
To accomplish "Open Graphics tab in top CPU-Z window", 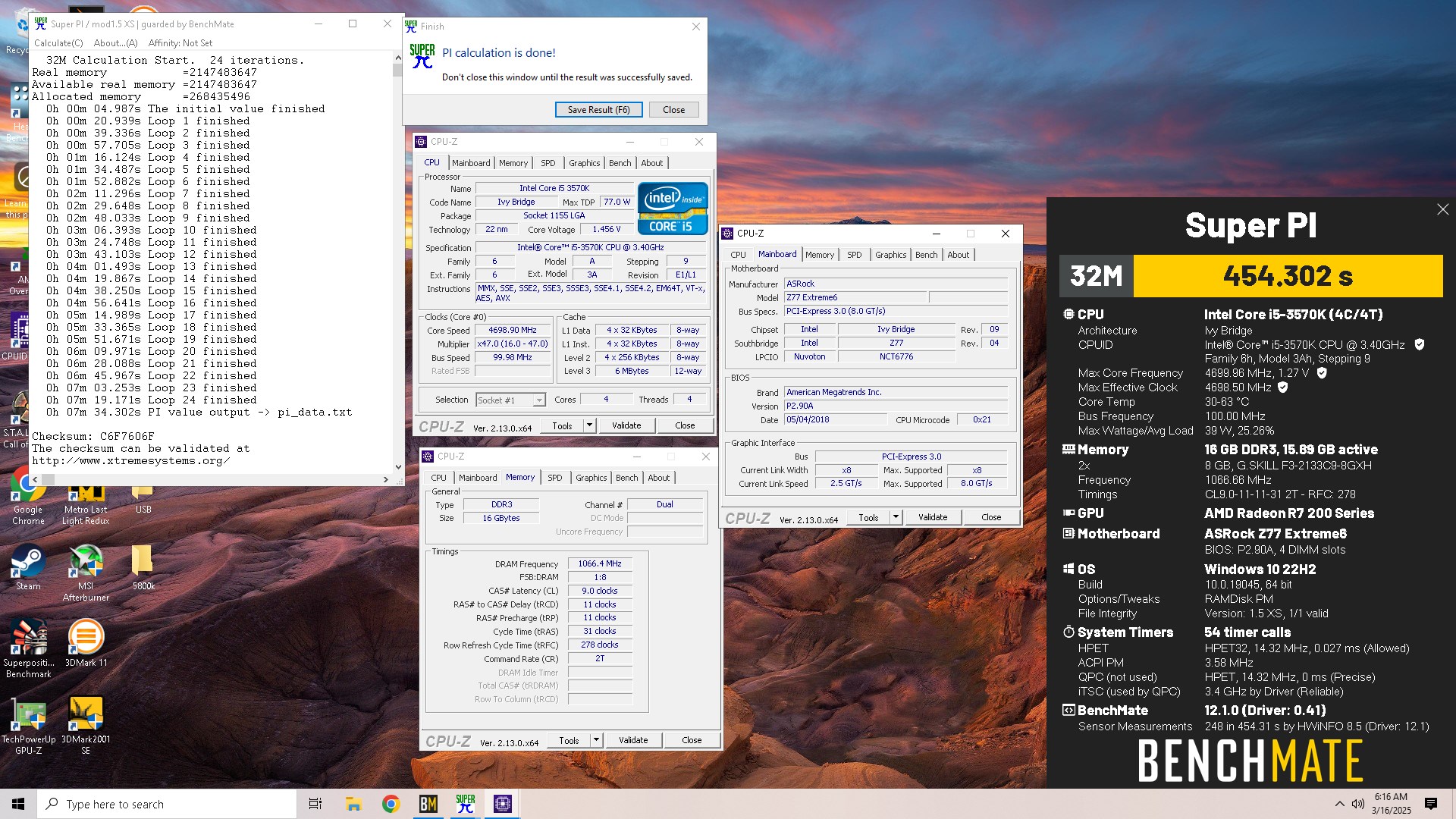I will click(584, 163).
